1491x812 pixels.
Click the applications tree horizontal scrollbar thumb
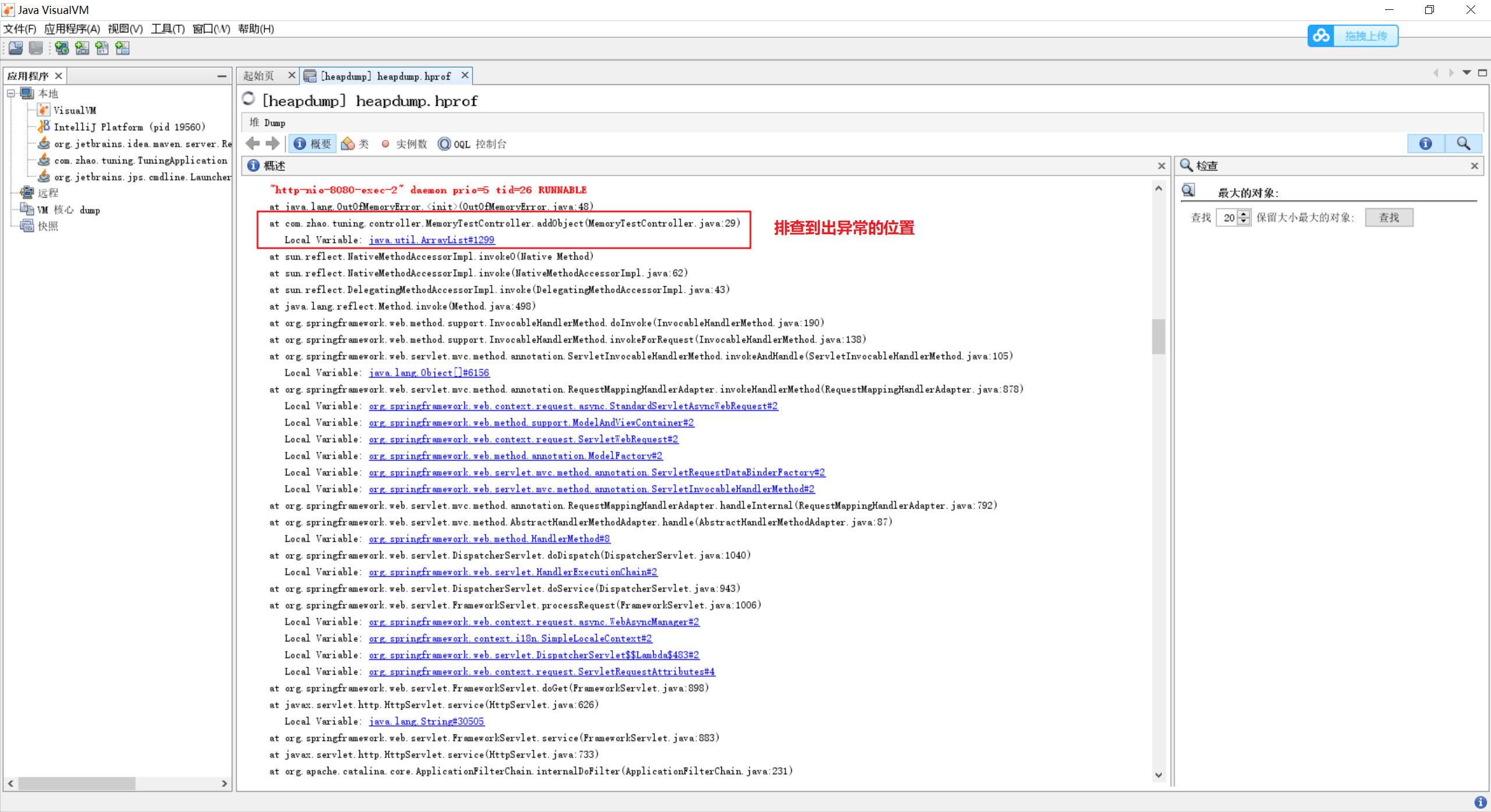coord(77,784)
